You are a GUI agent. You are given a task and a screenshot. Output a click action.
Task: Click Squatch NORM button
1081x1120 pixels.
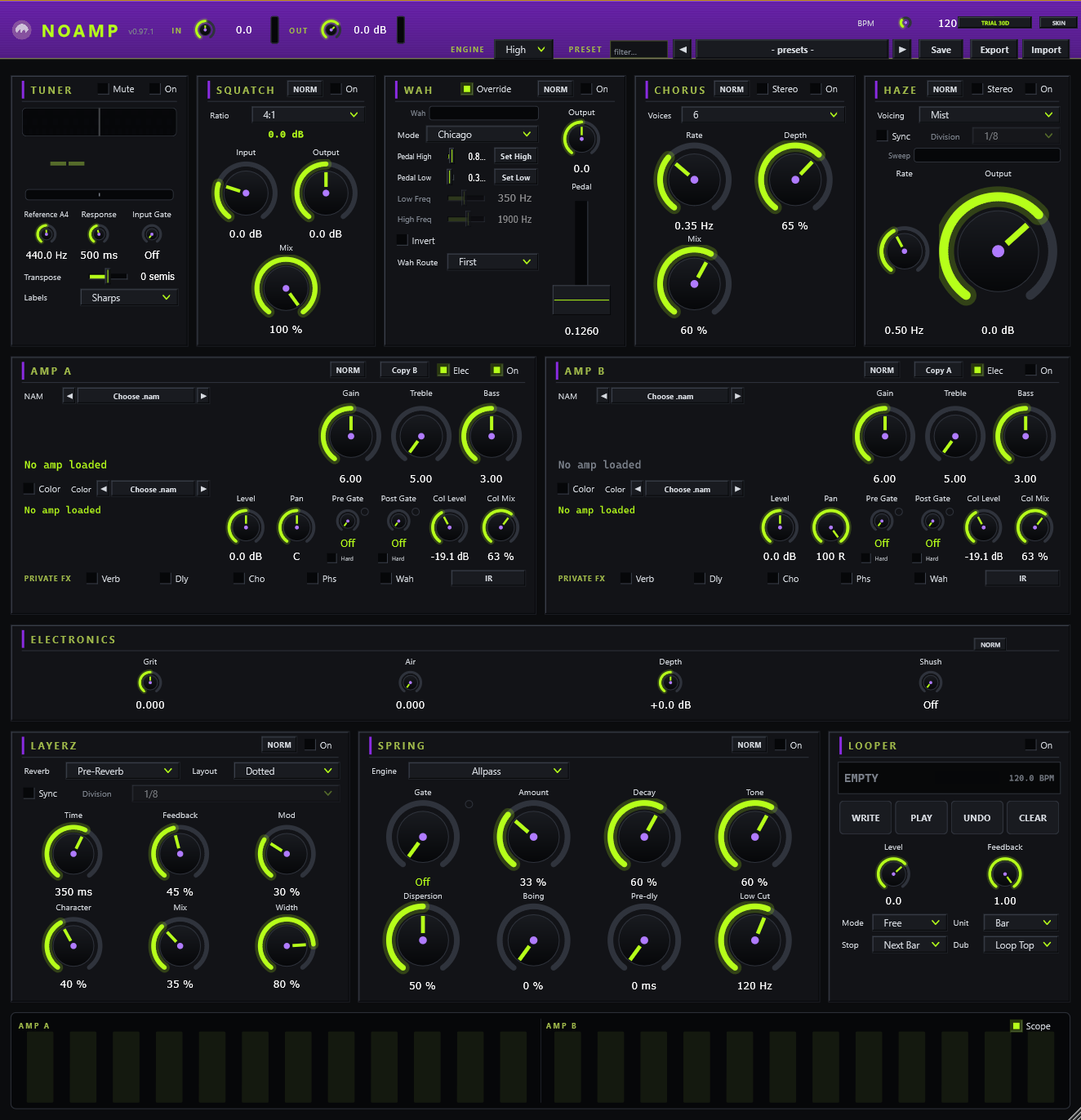(x=305, y=89)
